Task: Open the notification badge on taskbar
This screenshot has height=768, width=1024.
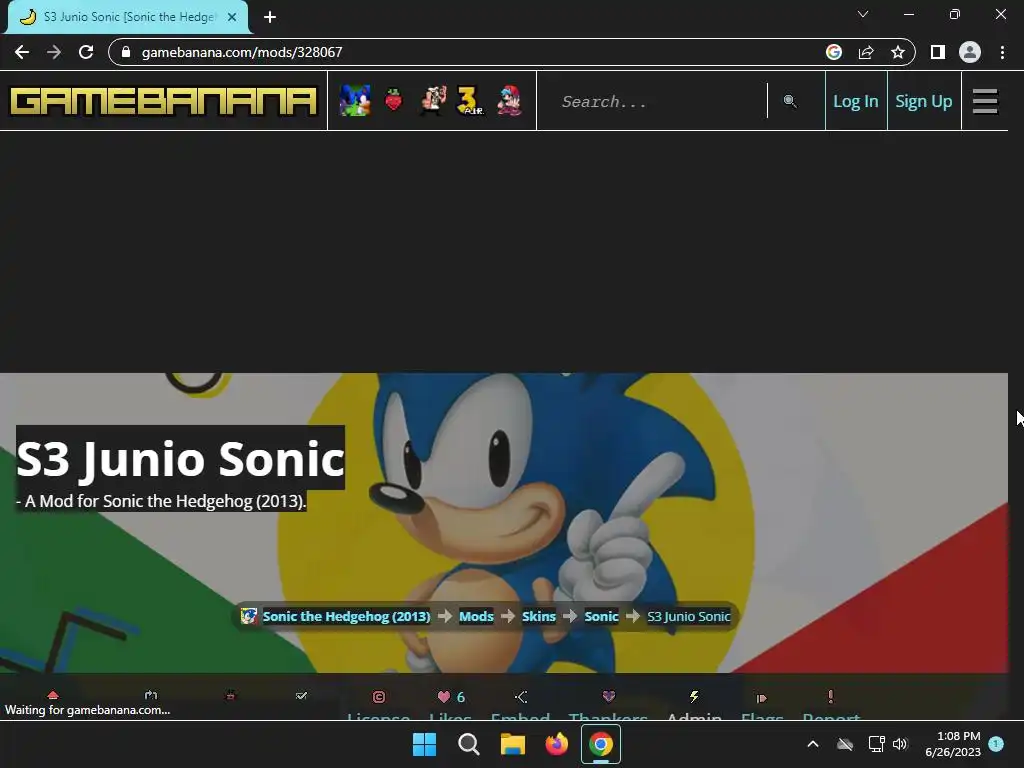Action: click(x=996, y=744)
